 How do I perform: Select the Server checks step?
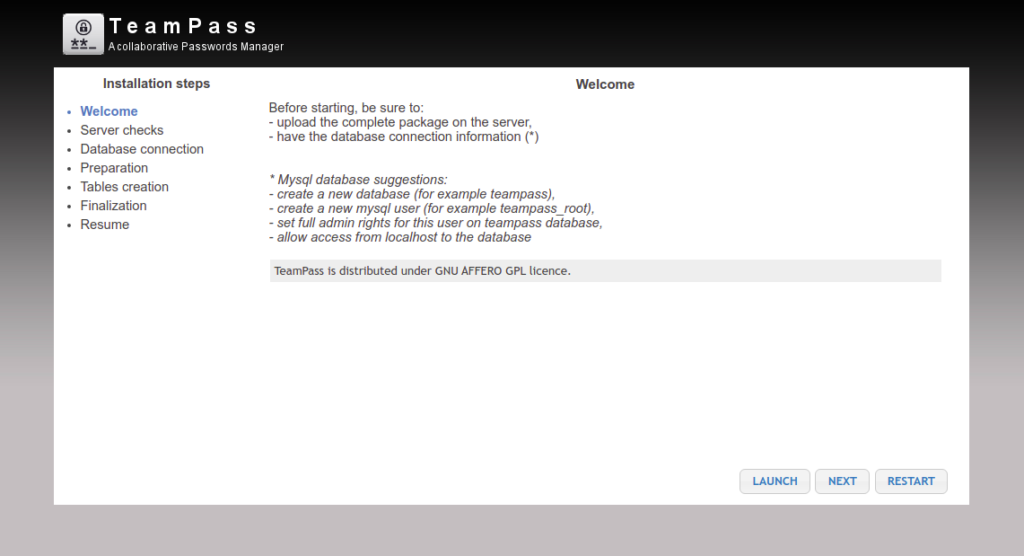(x=121, y=130)
